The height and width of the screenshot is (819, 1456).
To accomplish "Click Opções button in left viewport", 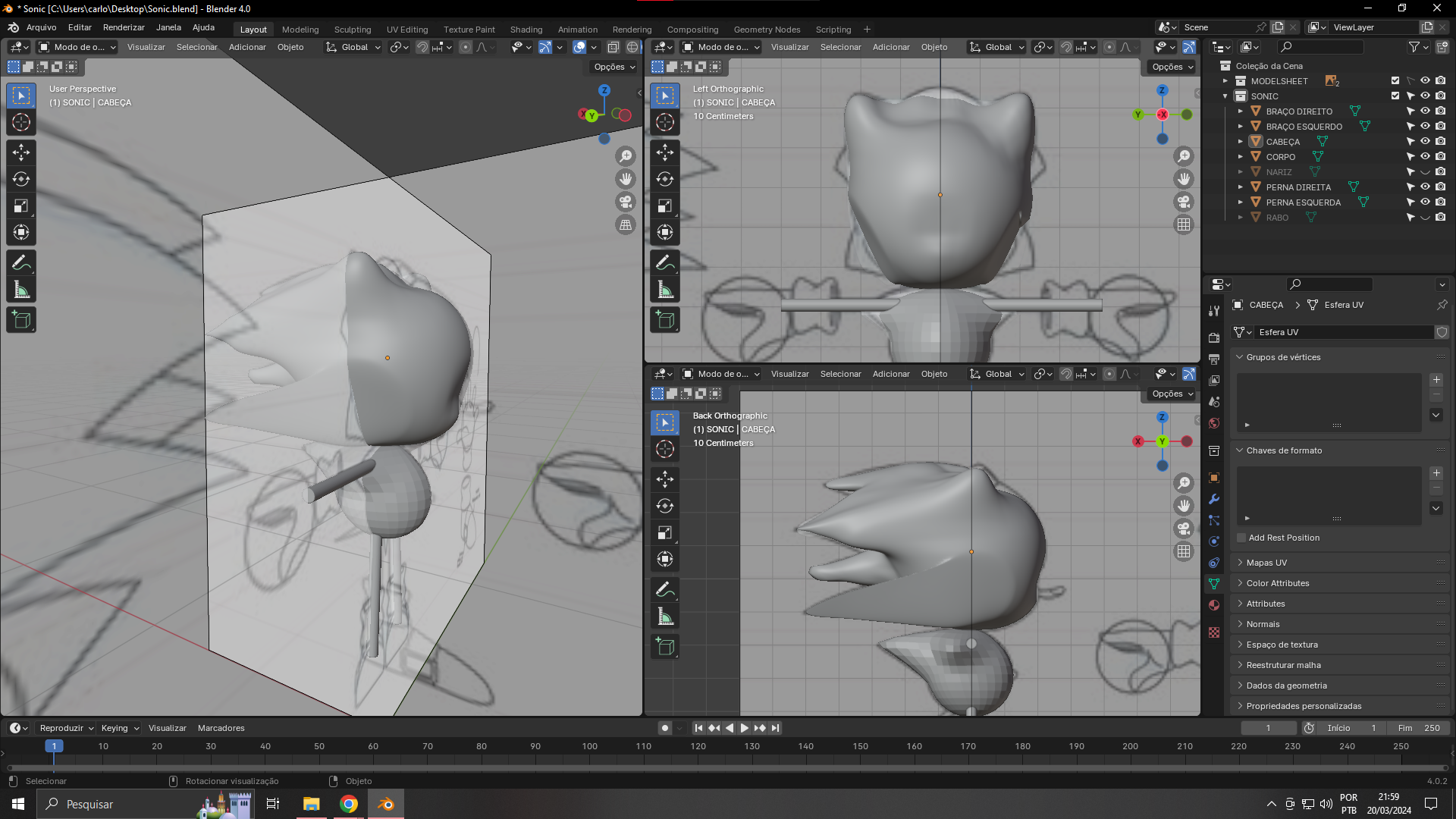I will click(x=614, y=67).
